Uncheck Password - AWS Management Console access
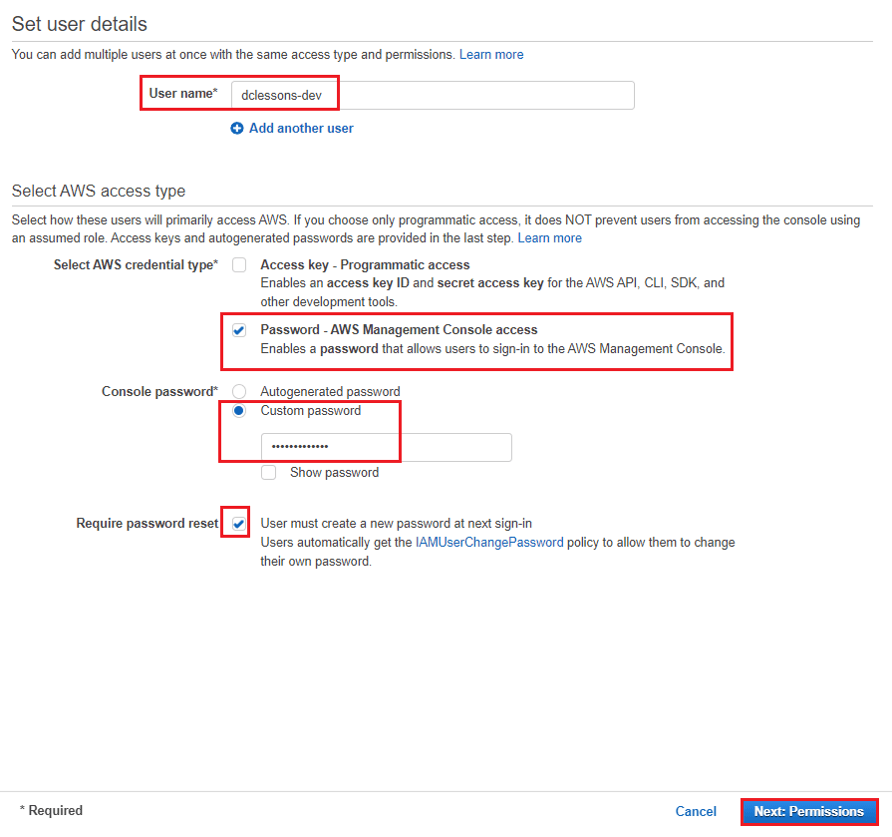This screenshot has height=837, width=892. click(239, 330)
